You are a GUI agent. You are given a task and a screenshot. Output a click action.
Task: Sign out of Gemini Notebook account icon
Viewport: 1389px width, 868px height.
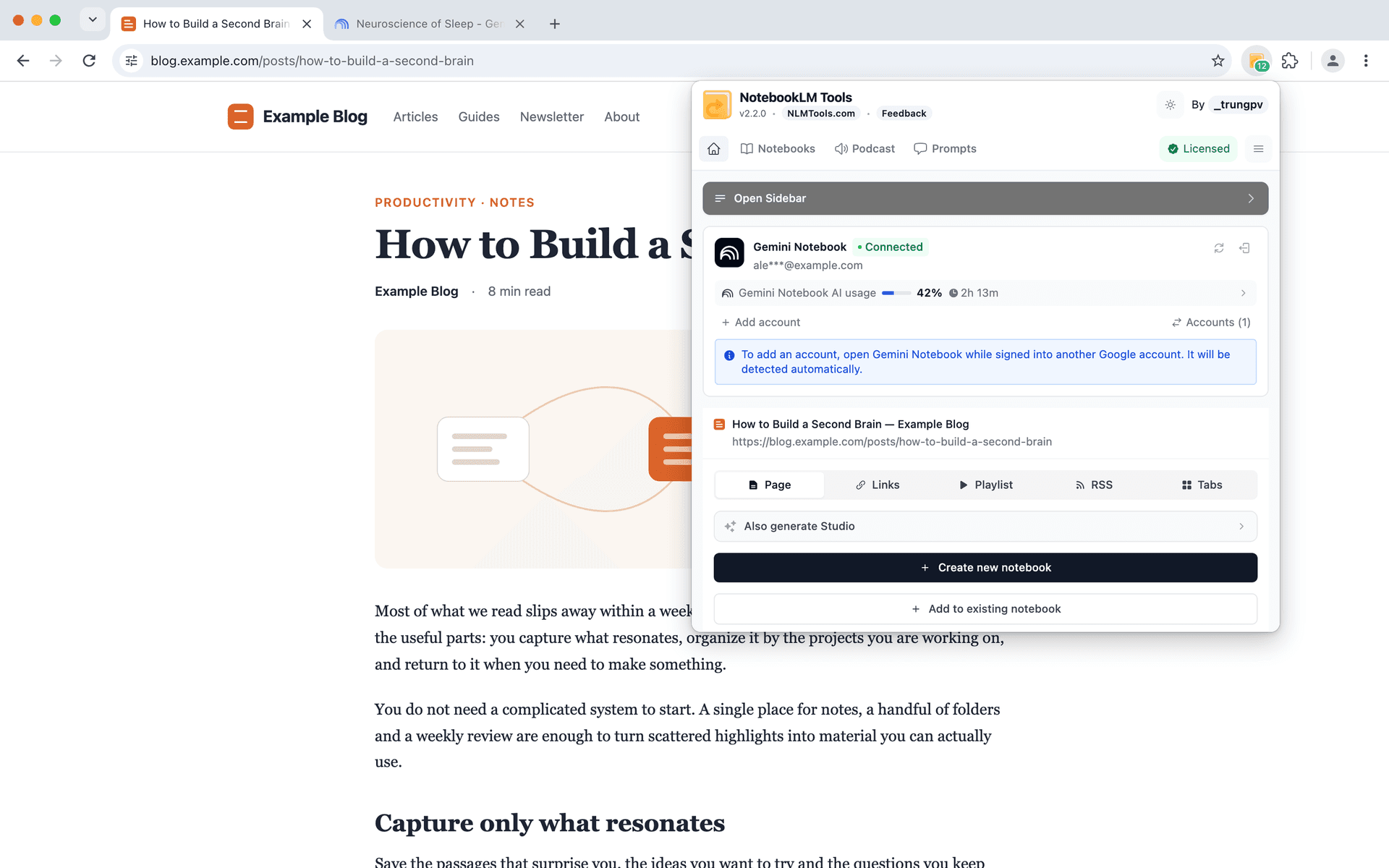[x=1244, y=248]
